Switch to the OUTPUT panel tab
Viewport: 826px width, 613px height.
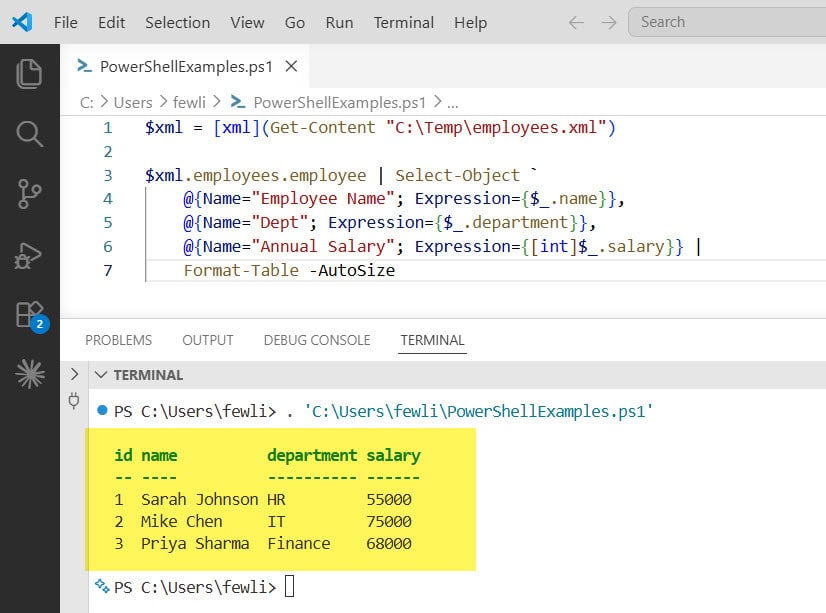(x=208, y=340)
